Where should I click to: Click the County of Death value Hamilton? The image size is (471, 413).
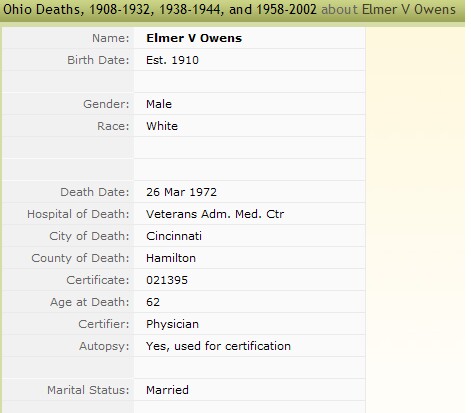[171, 258]
